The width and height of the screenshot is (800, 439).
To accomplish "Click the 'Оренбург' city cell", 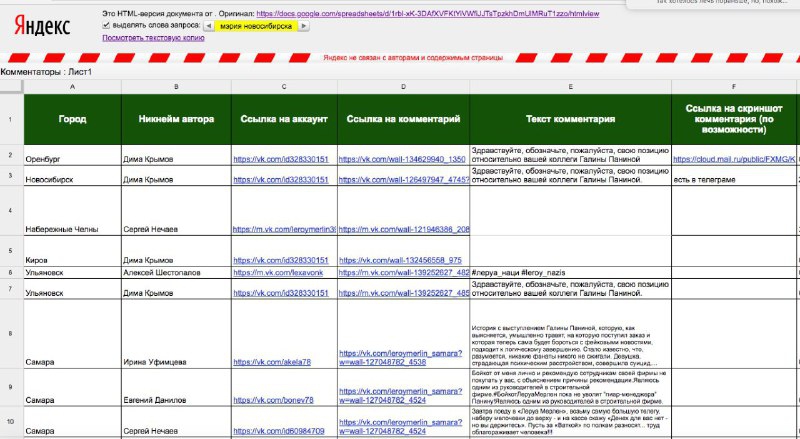I will point(72,155).
